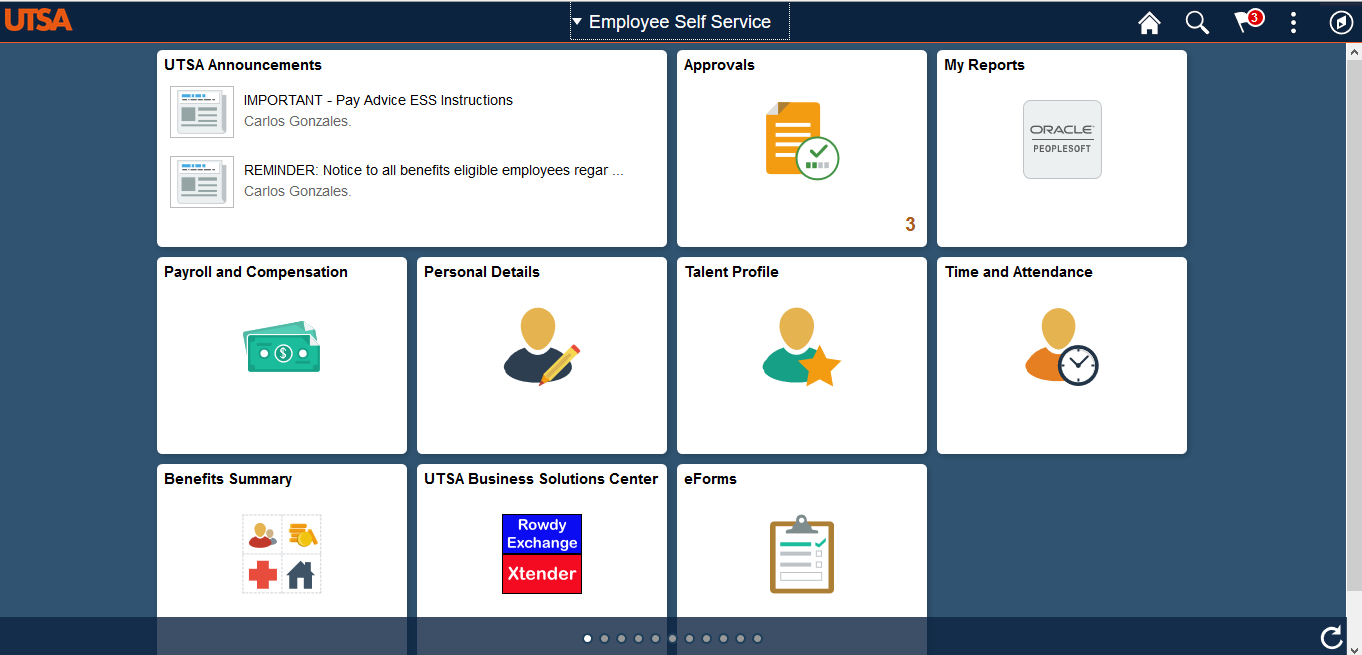Click the Approvals tile title

(719, 65)
